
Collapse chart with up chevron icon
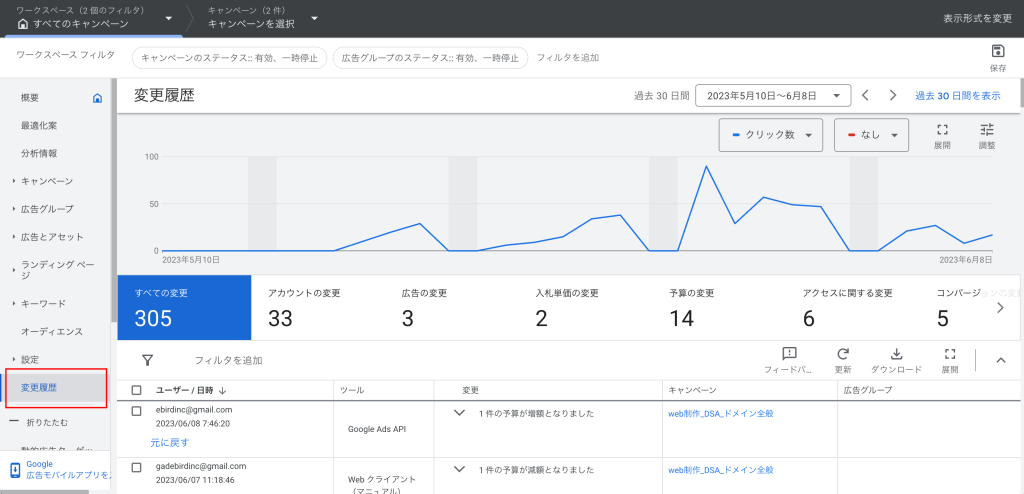(1000, 360)
